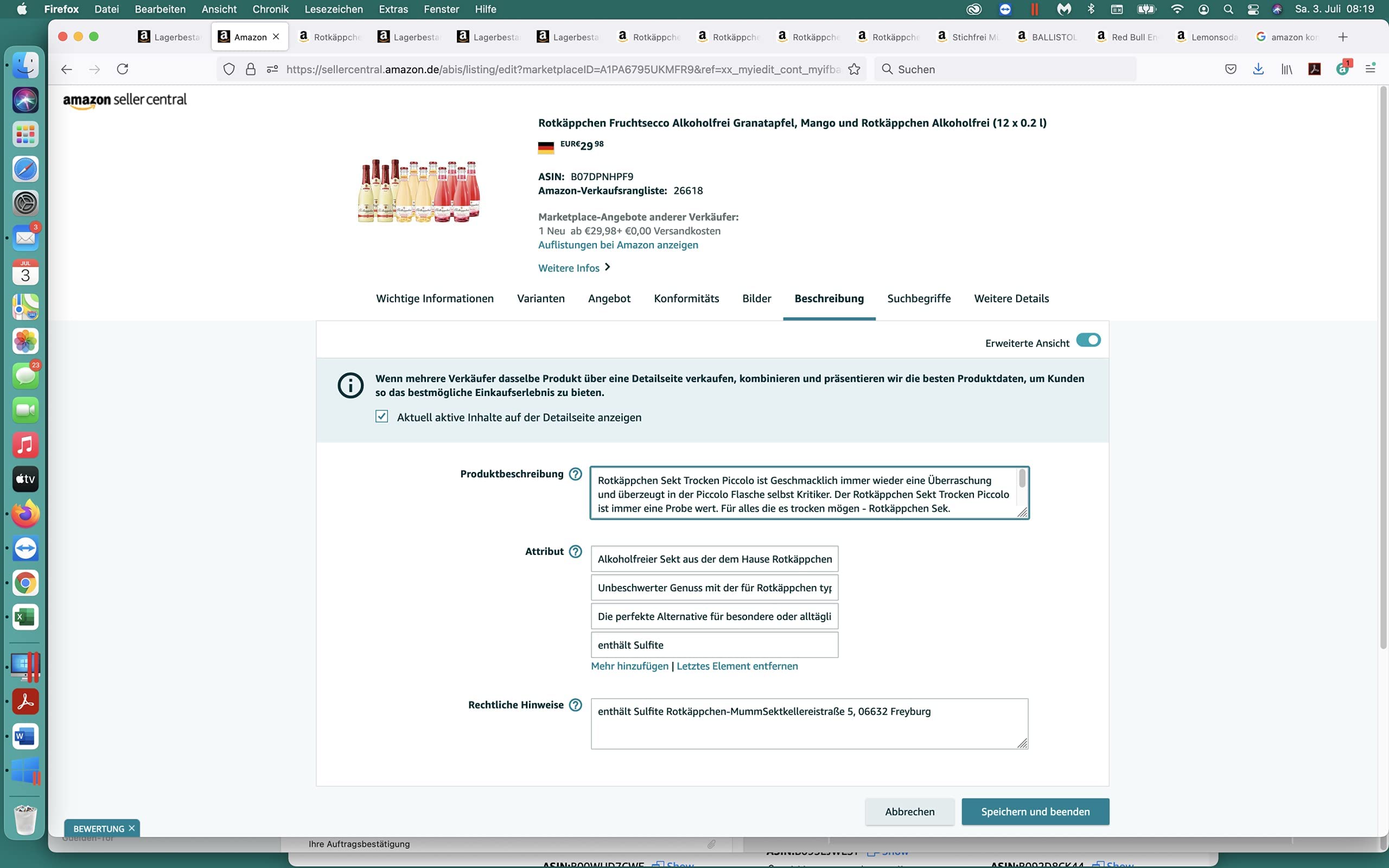Open the Weitere Details tab

(x=1011, y=298)
